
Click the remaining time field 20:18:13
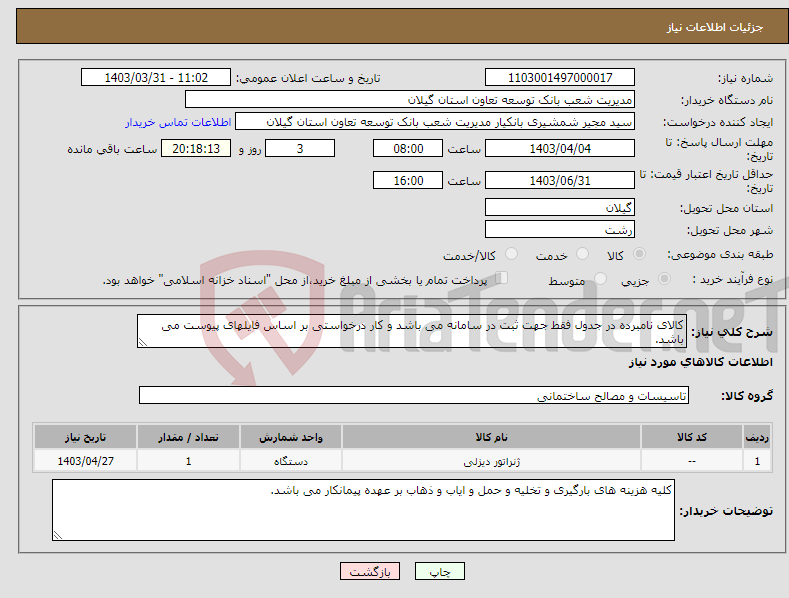(x=196, y=148)
